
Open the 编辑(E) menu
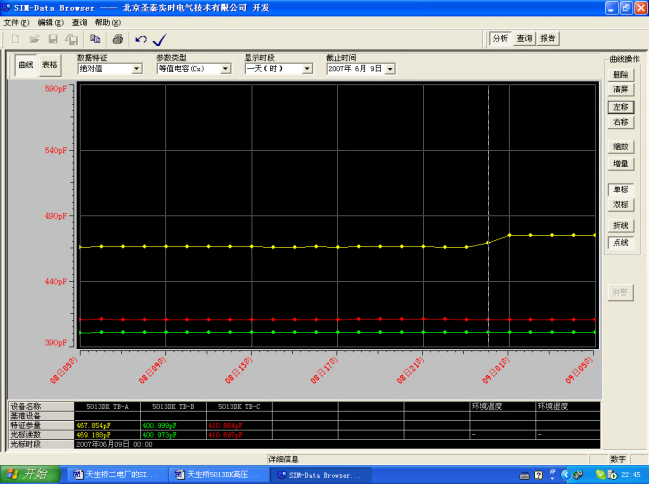(50, 22)
